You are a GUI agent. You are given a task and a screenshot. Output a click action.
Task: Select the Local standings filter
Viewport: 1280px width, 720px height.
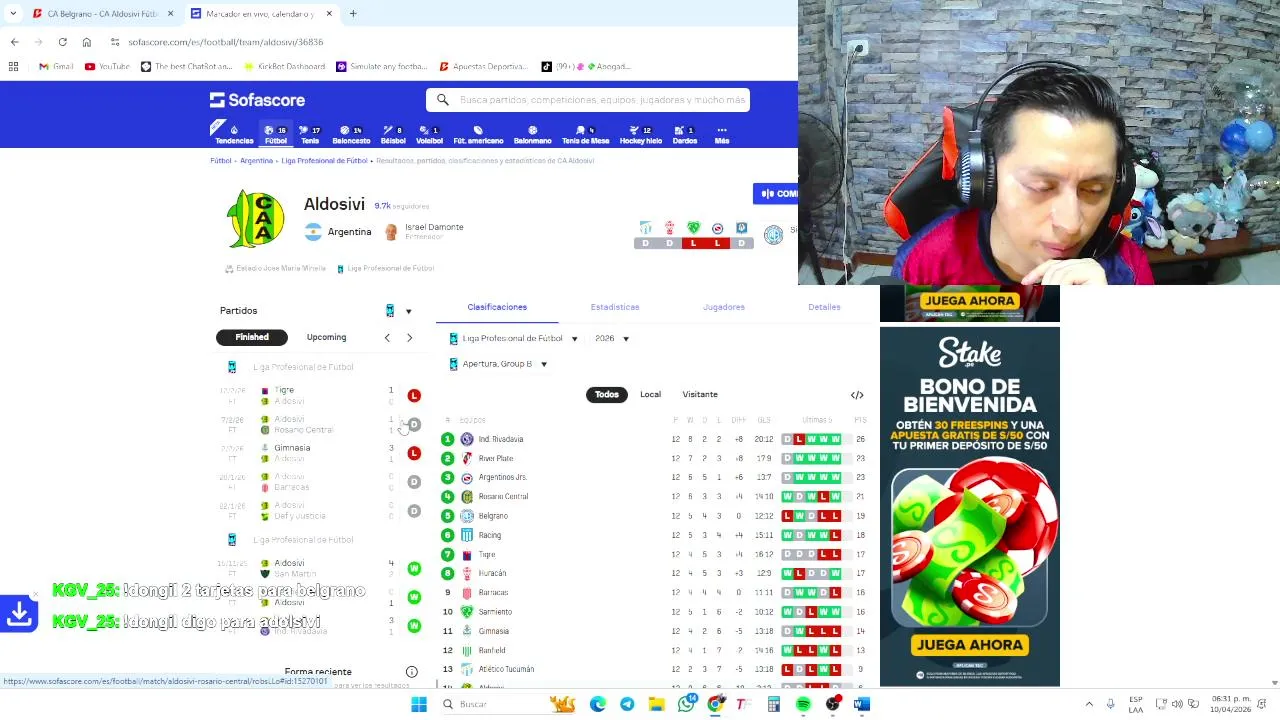click(650, 395)
